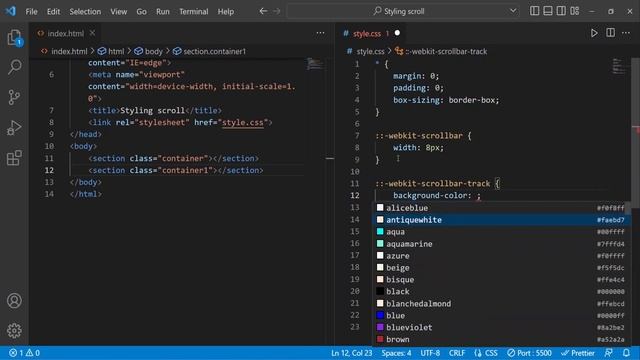Expand the command center dropdown chevron
This screenshot has width=640, height=360.
tap(513, 11)
